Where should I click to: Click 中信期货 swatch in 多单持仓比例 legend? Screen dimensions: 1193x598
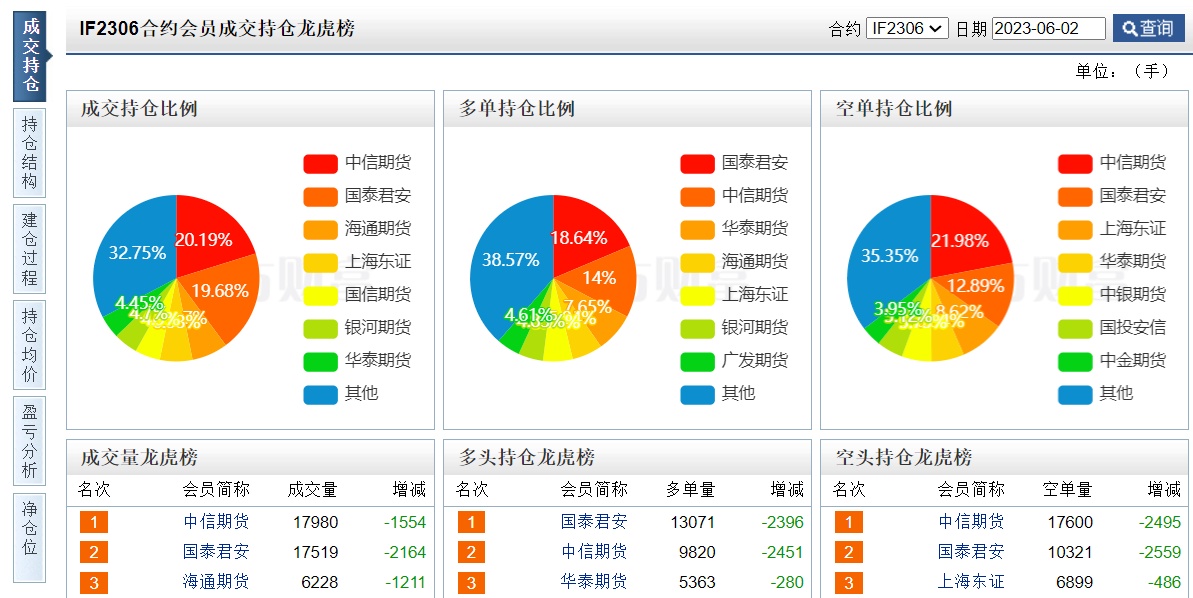(x=698, y=196)
